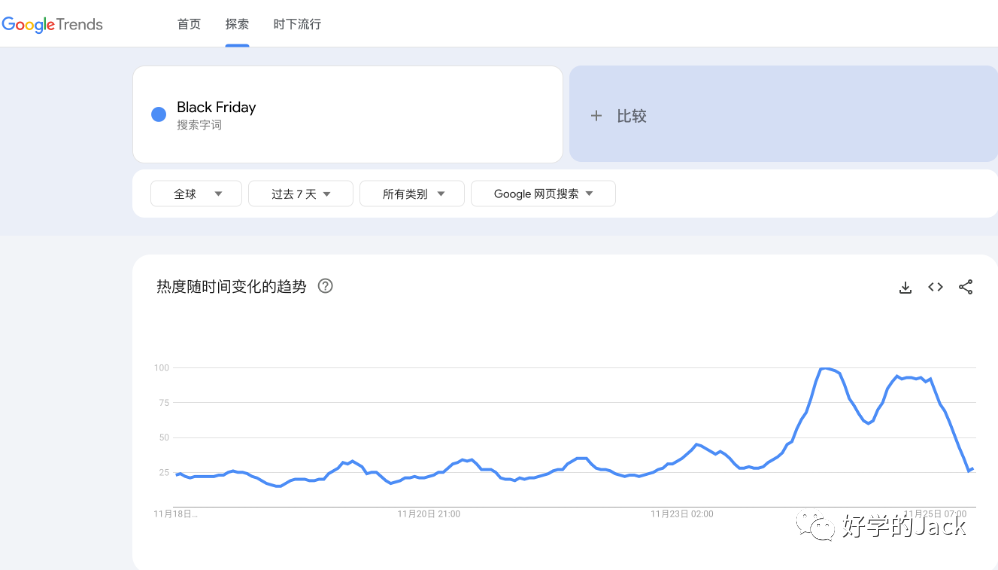Click the 热度随时间变化的趋势 heading

tap(232, 286)
